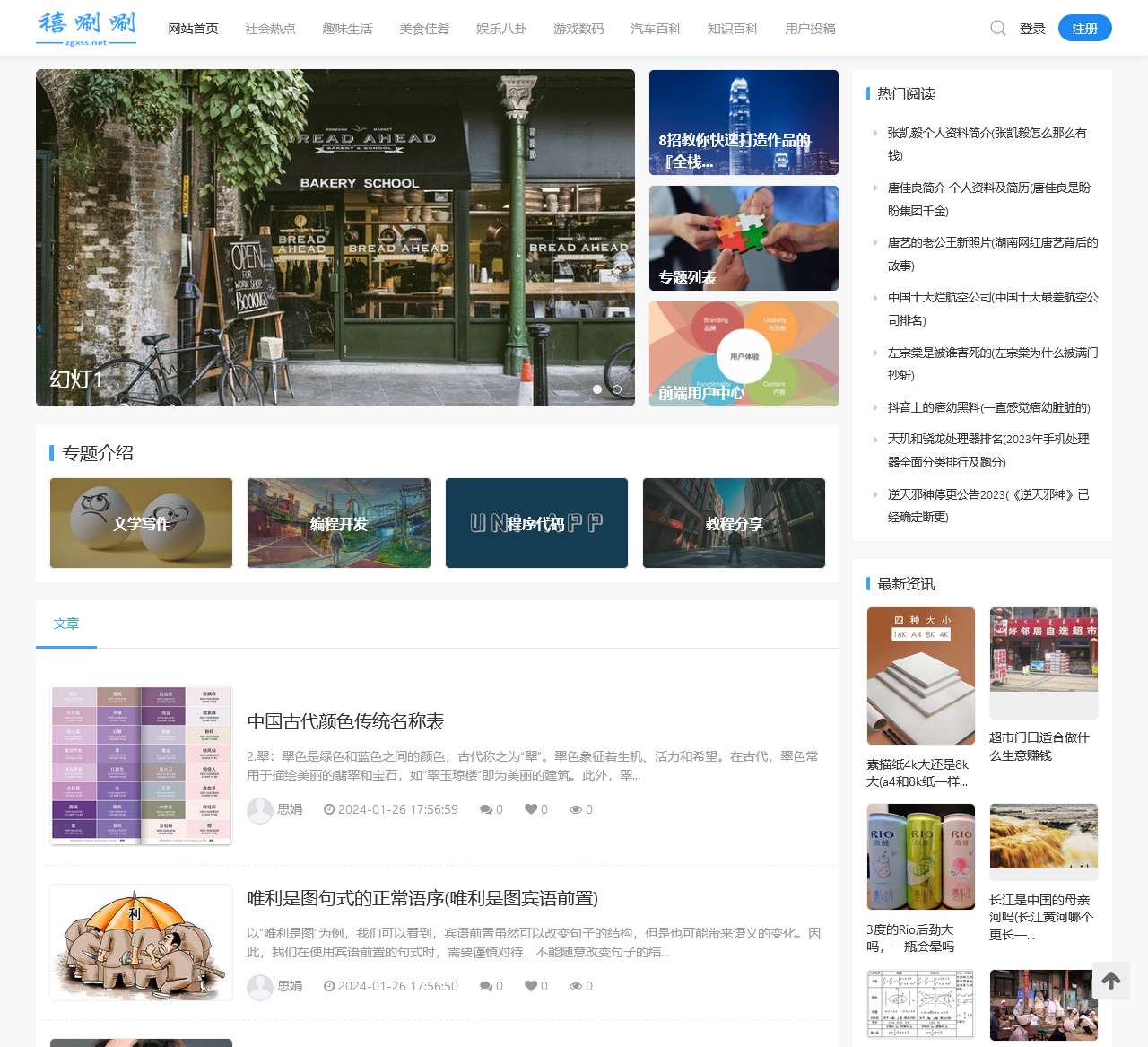
Task: Select the second slideshow indicator dot
Action: [x=616, y=389]
